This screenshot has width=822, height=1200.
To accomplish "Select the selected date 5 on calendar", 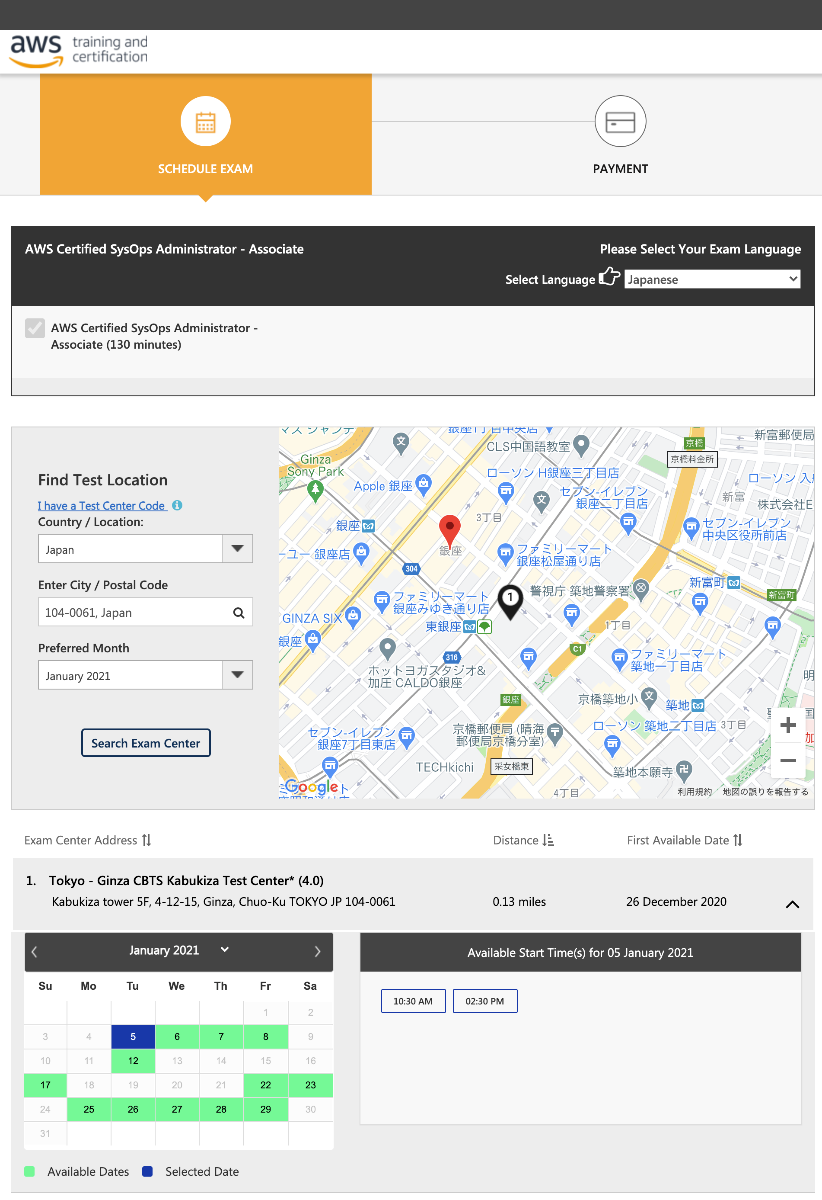I will (133, 1037).
